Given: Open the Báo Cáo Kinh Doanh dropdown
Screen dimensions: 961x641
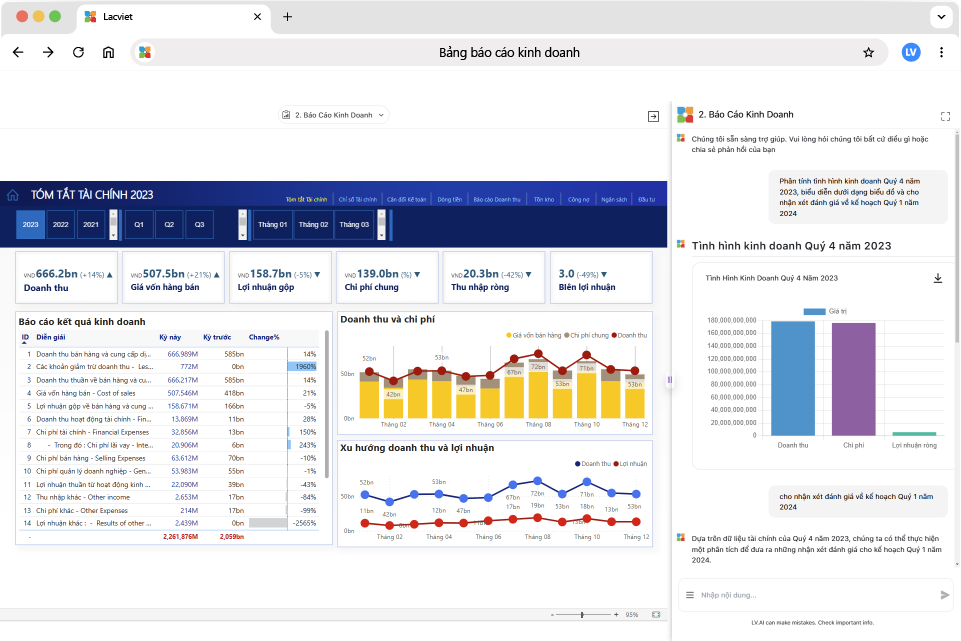Looking at the screenshot, I should tap(333, 115).
